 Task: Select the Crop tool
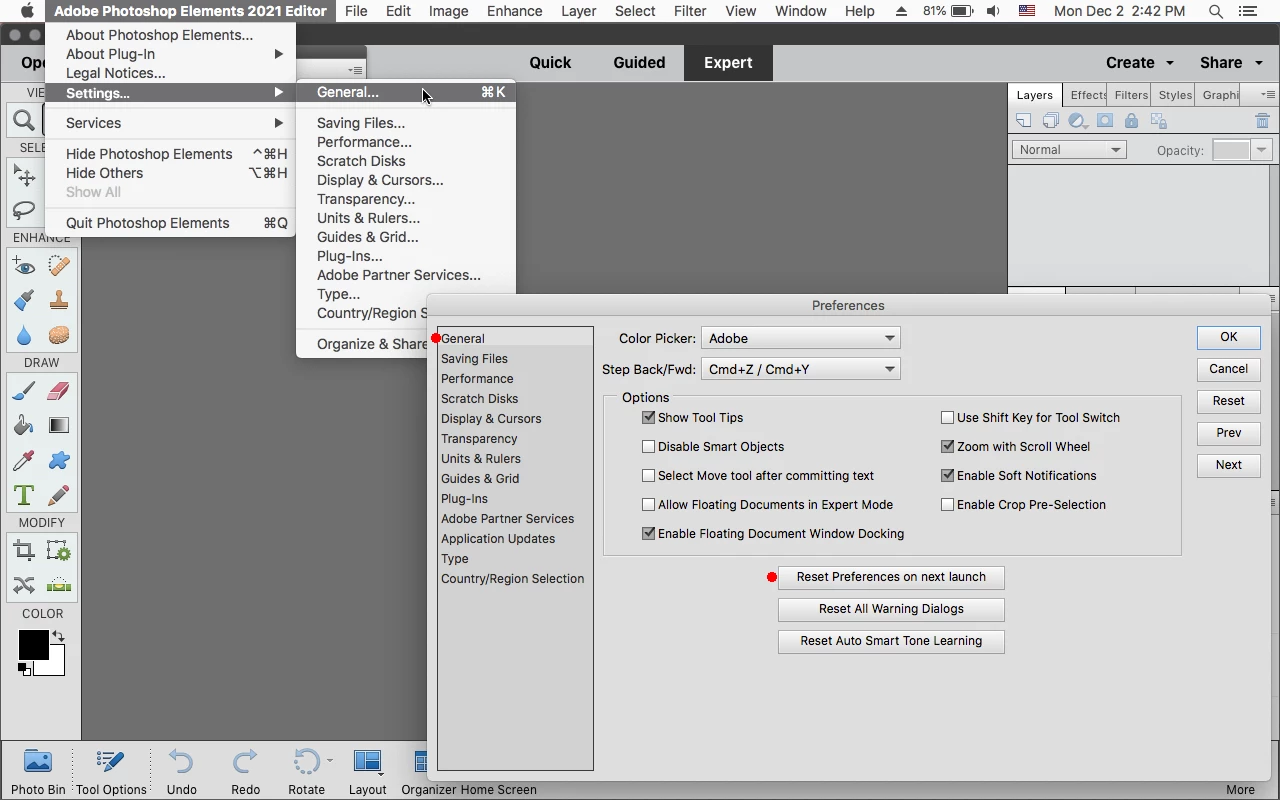(x=24, y=551)
